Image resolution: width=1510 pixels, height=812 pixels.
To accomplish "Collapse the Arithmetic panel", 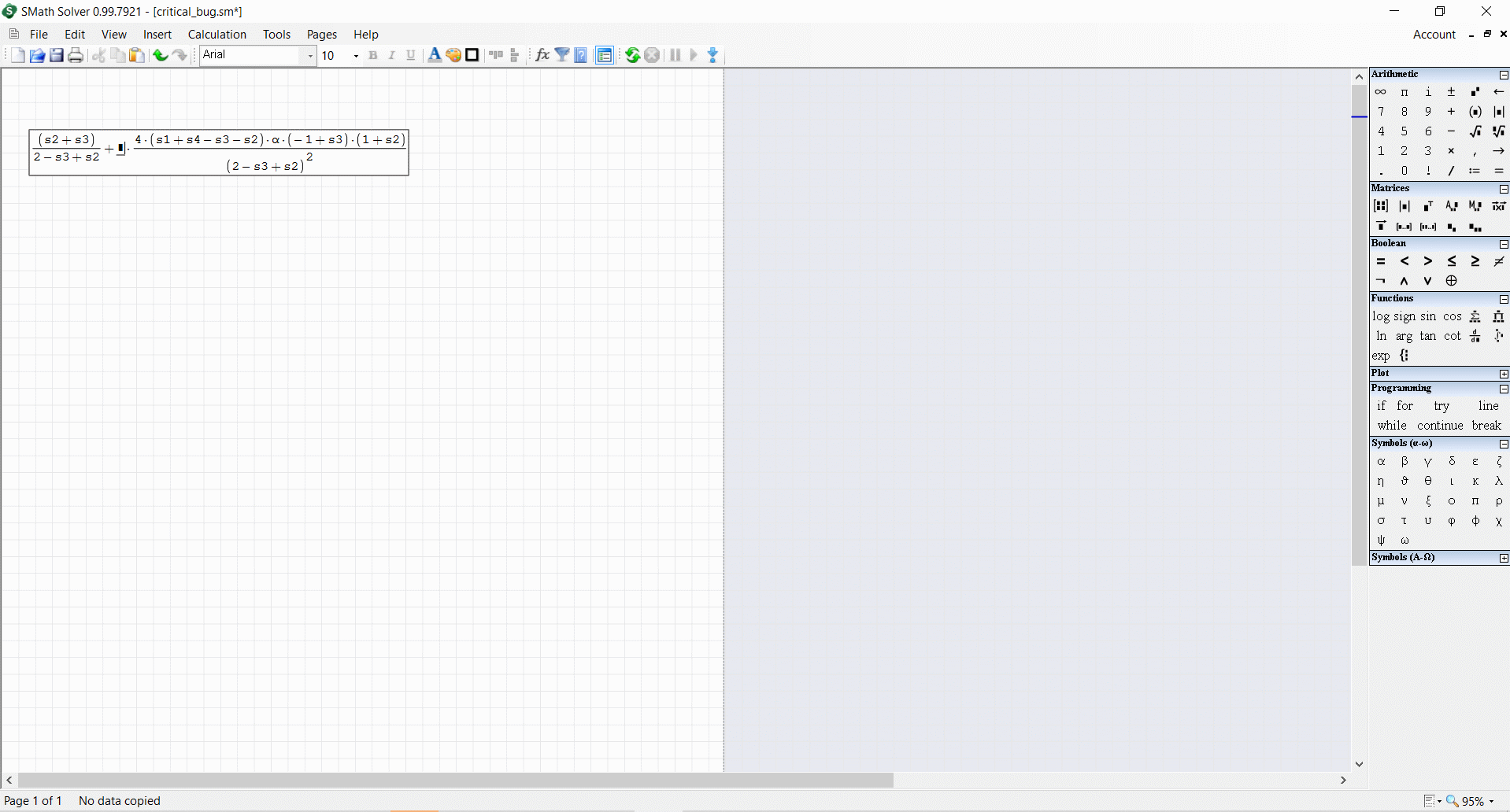I will coord(1504,75).
